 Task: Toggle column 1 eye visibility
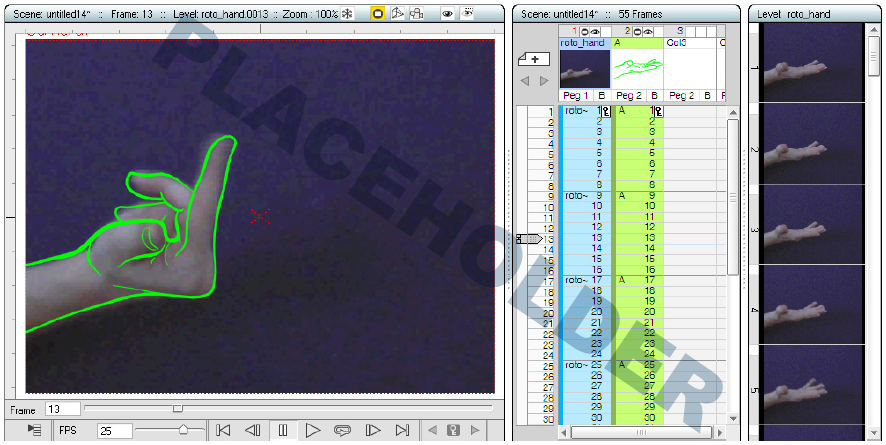pos(594,32)
